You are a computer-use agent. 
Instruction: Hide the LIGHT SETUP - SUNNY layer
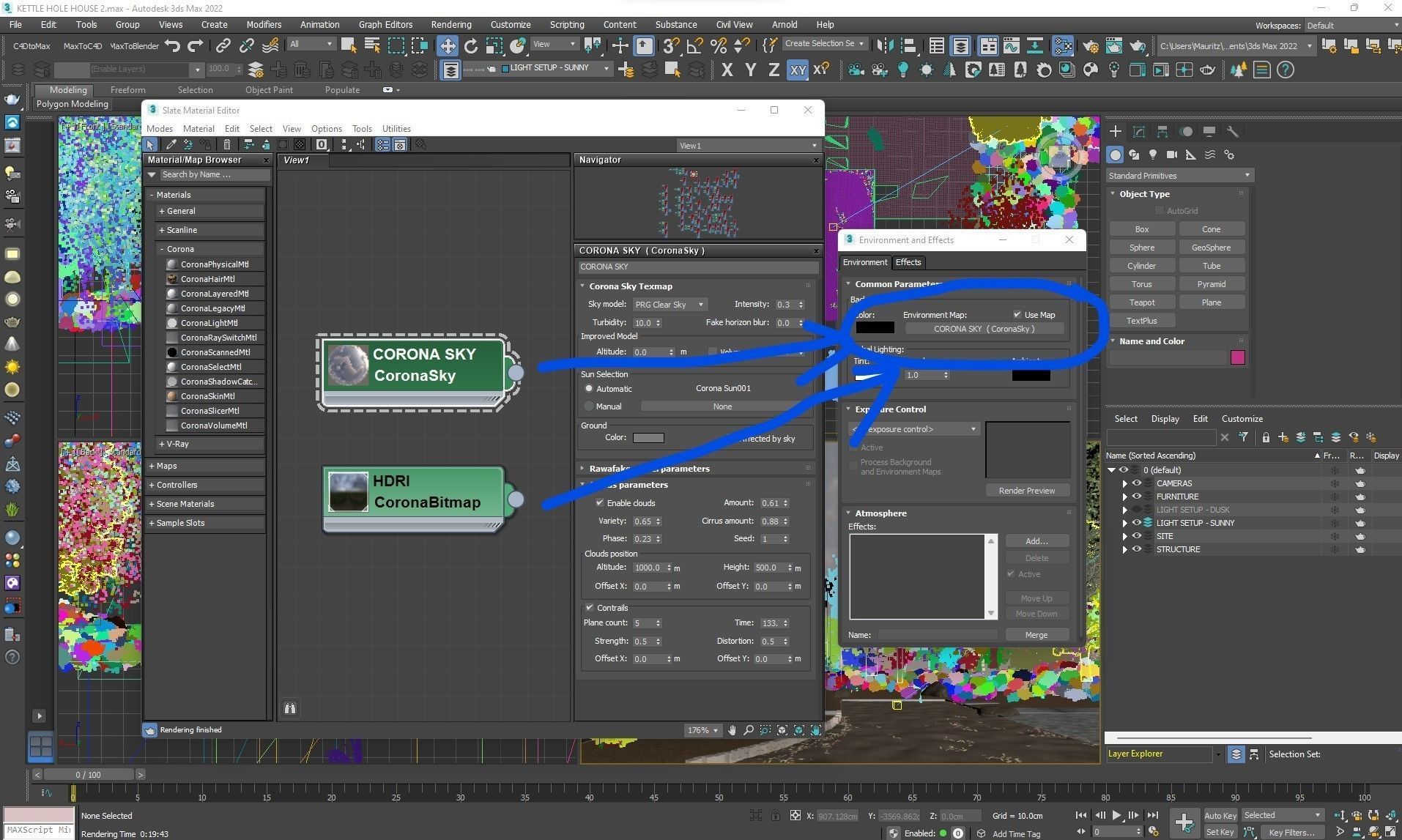click(1137, 523)
